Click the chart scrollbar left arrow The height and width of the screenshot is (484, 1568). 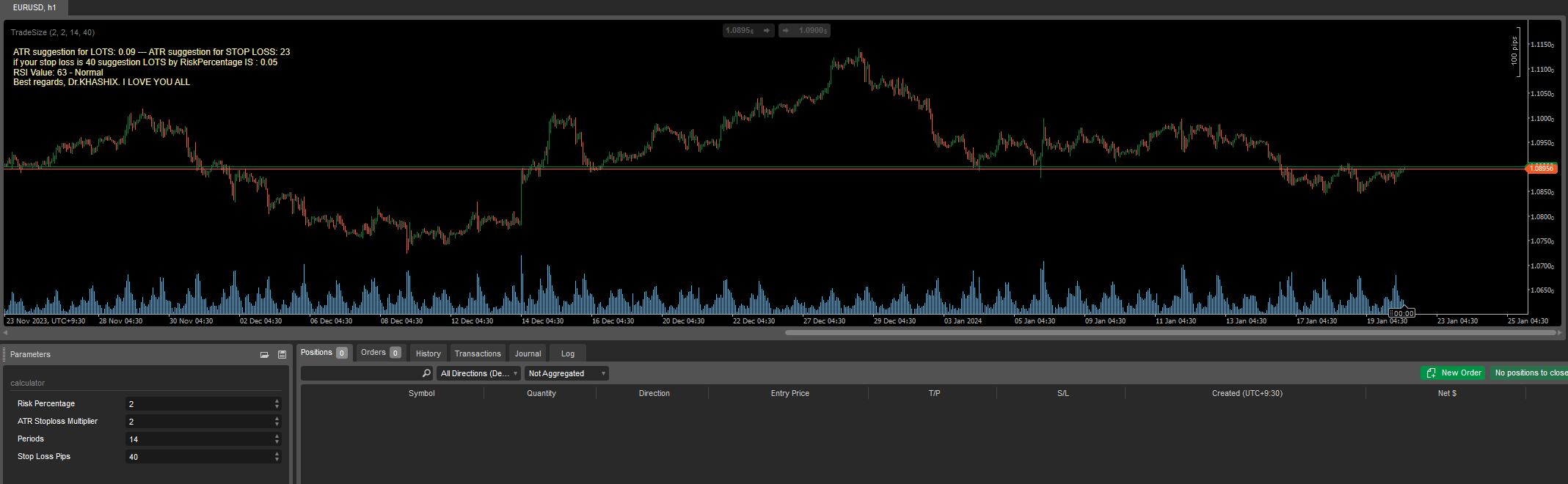click(6, 332)
